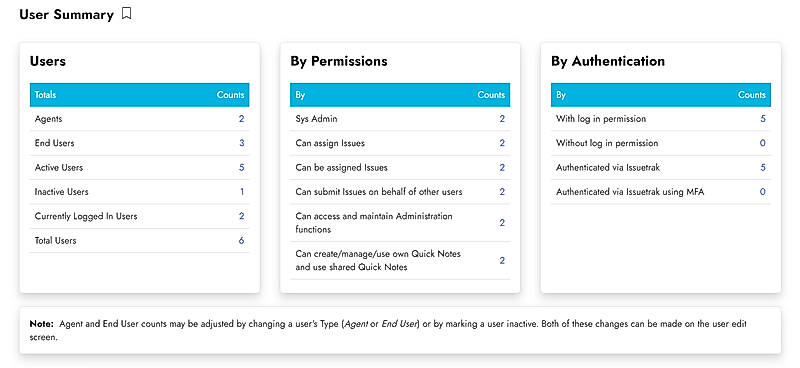800x368 pixels.
Task: Click count for submitting Issues on behalf of others
Action: (x=502, y=192)
